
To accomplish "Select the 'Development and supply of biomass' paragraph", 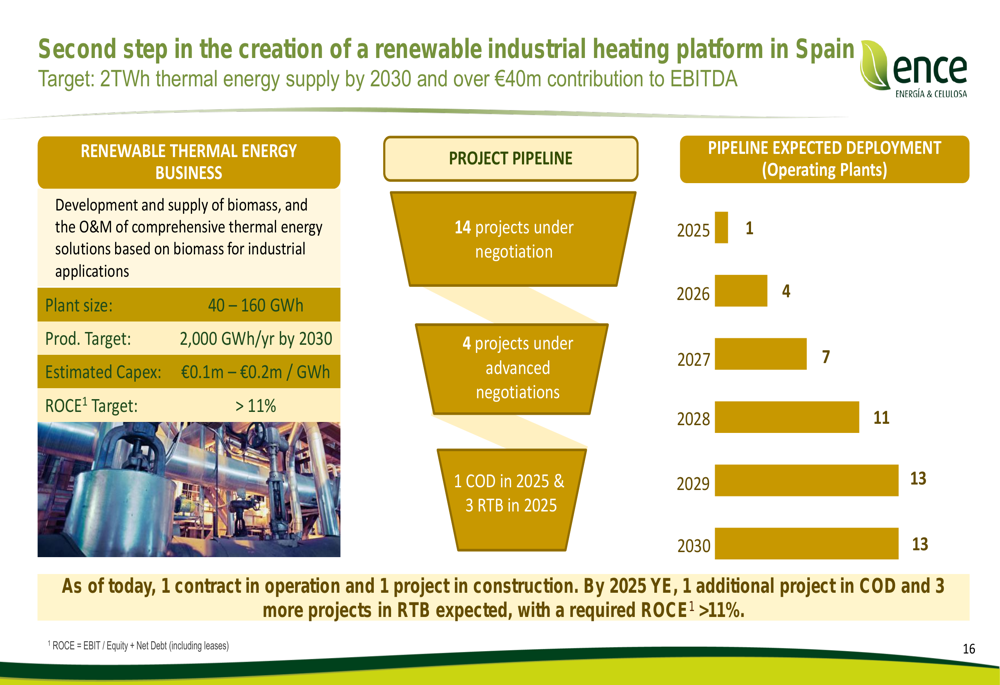I will coord(189,238).
